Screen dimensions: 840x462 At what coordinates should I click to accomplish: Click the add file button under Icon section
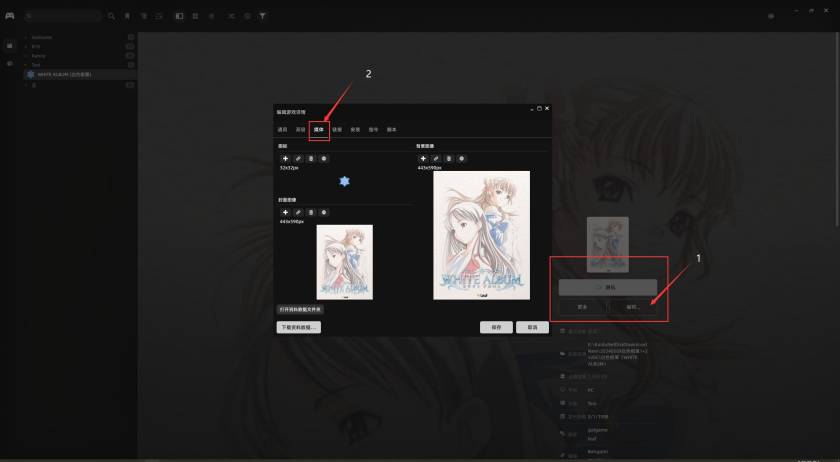coord(285,159)
